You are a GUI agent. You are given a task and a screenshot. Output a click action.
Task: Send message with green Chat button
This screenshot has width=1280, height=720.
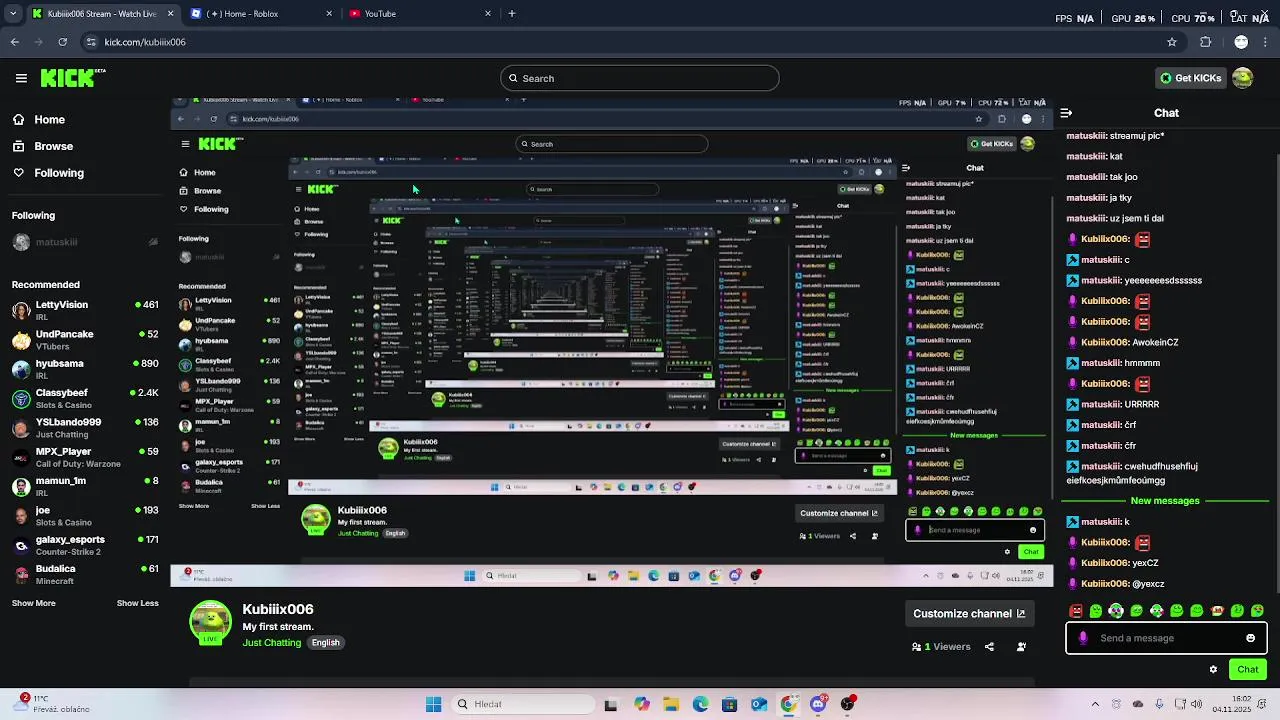[x=1248, y=670]
